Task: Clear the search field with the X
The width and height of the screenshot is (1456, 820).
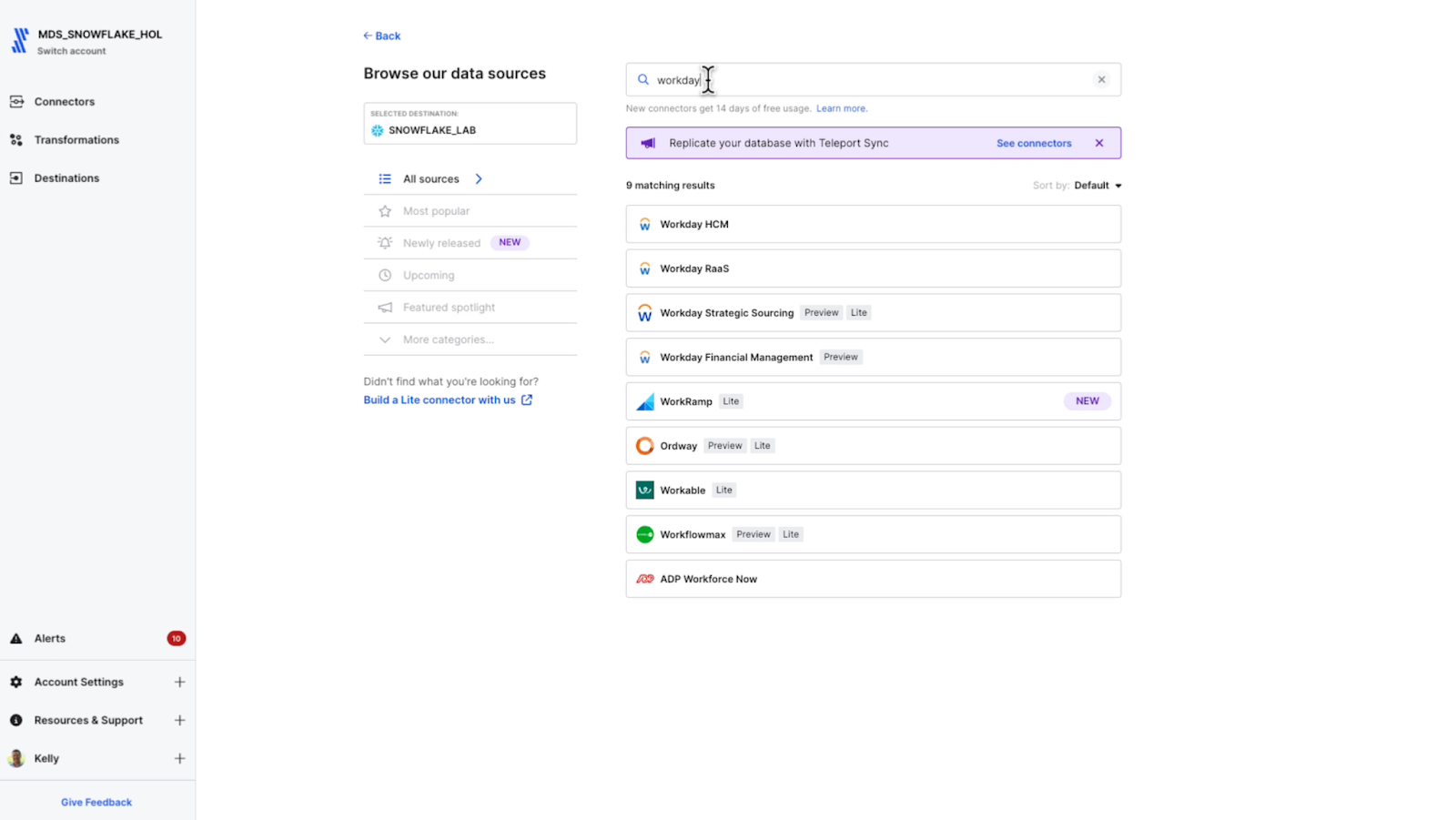Action: point(1101,79)
